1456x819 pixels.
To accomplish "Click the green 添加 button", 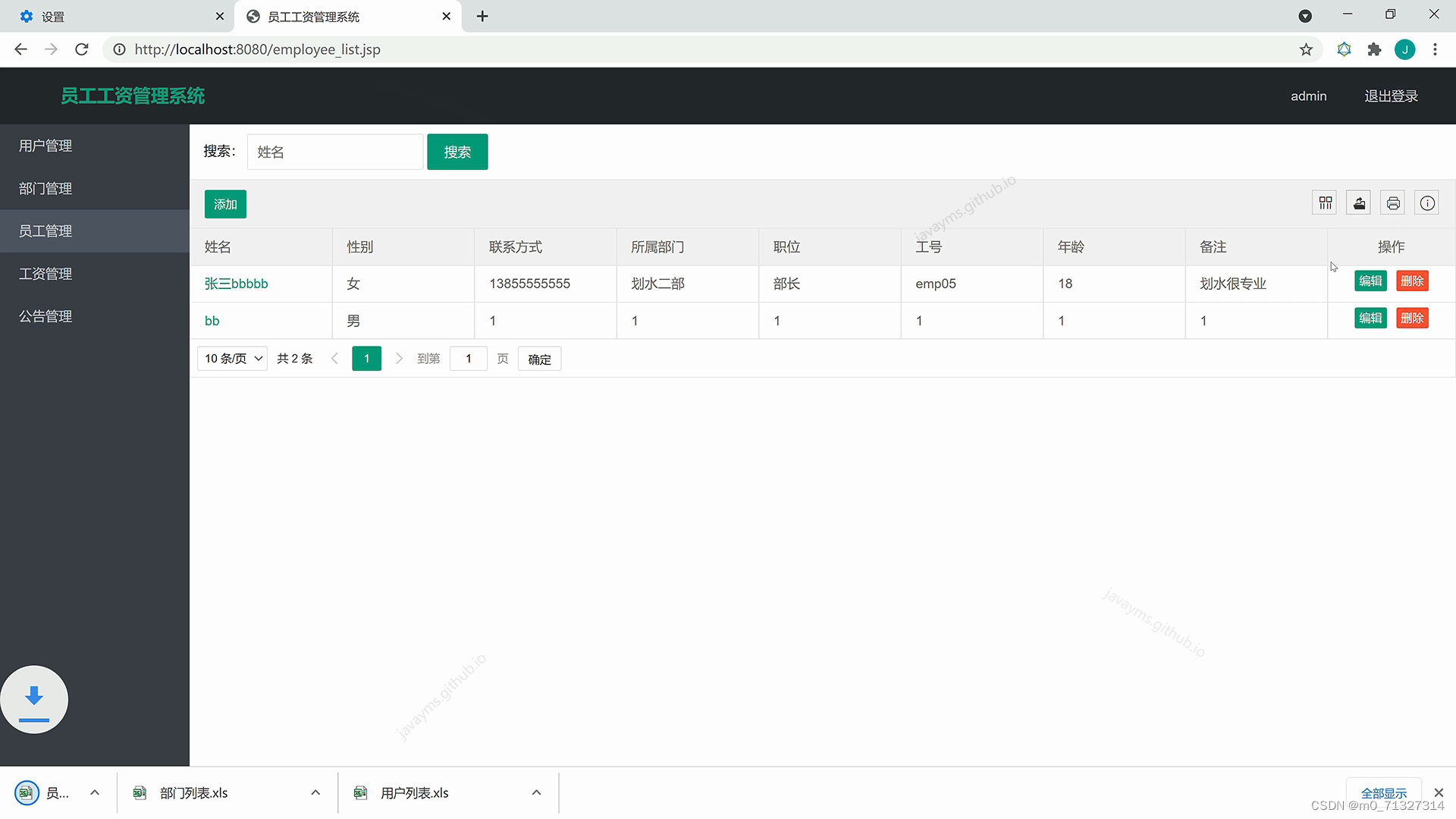I will click(x=225, y=204).
